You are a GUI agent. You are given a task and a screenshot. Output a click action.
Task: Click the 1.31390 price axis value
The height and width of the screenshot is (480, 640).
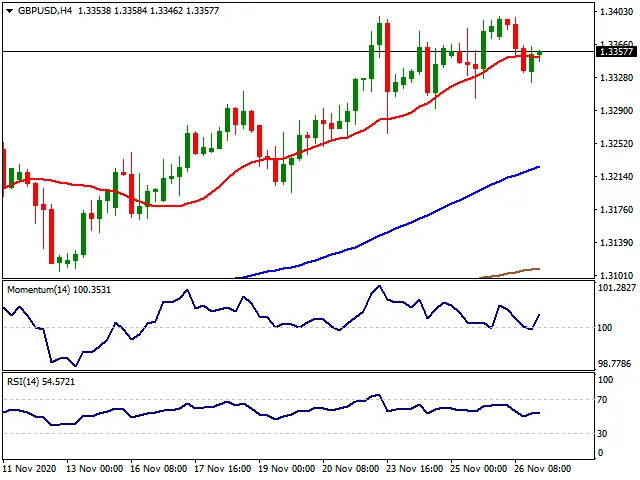pos(616,243)
